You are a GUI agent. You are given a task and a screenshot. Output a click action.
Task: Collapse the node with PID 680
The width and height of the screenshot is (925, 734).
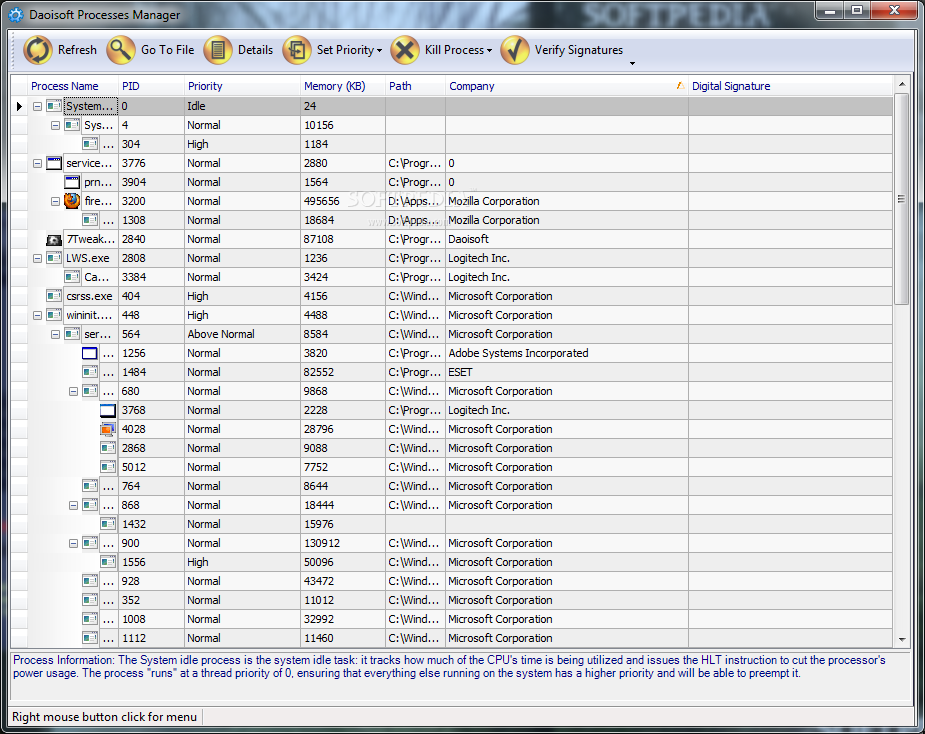coord(73,391)
